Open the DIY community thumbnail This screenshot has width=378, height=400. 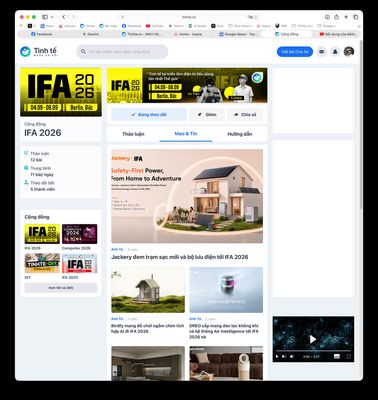[42, 263]
